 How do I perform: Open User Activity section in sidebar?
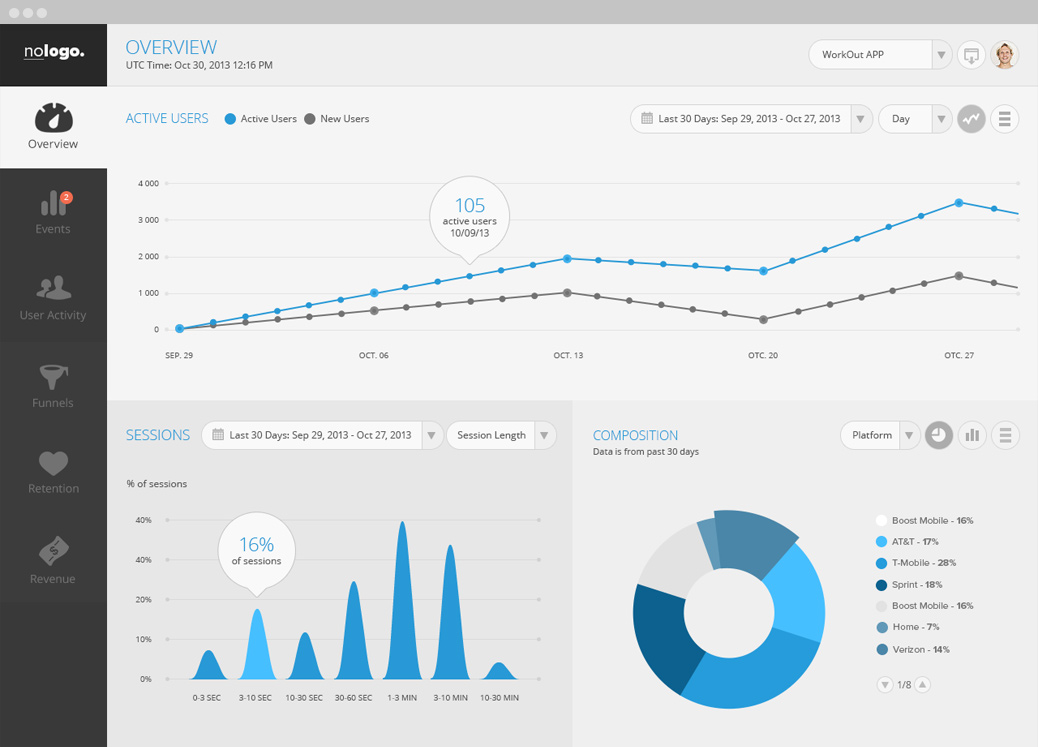click(53, 288)
